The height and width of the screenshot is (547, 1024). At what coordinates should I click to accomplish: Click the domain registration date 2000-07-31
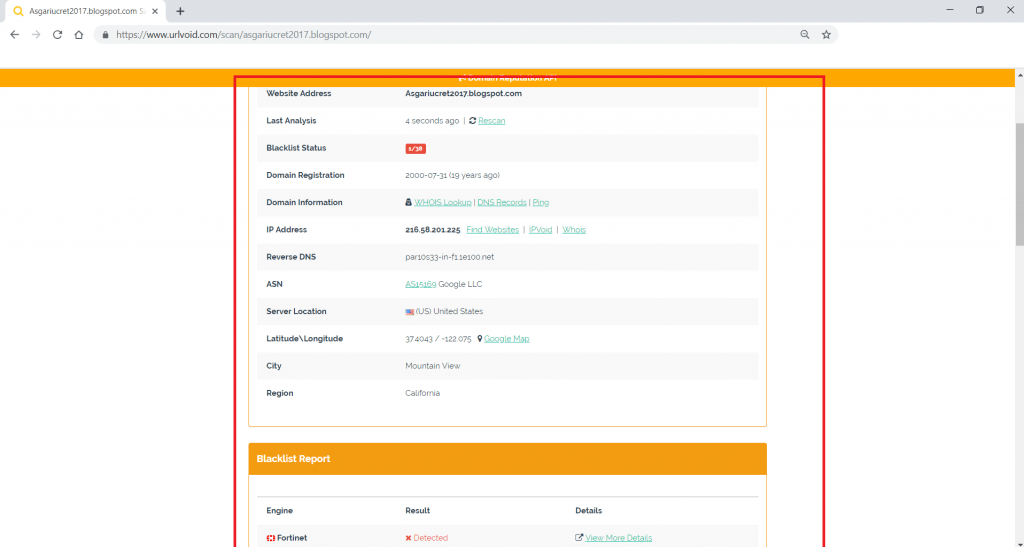426,175
